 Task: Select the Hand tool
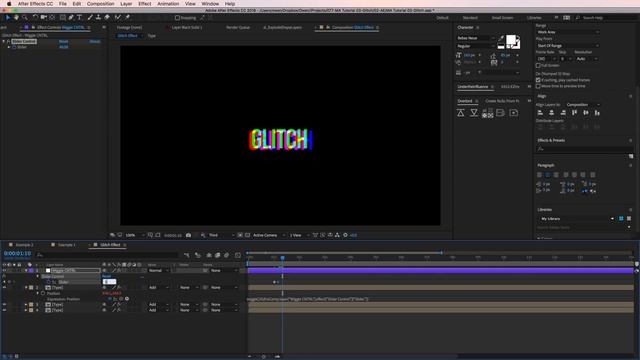click(x=16, y=18)
